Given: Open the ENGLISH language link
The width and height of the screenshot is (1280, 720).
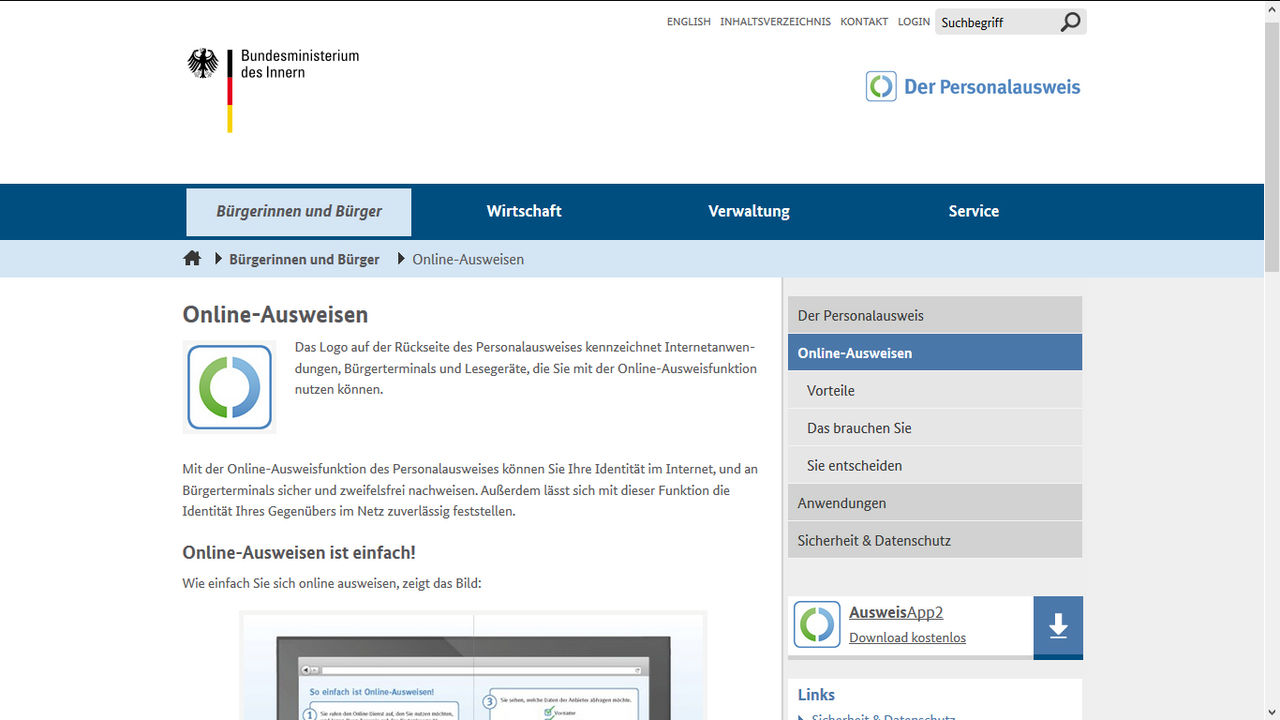Looking at the screenshot, I should point(689,22).
